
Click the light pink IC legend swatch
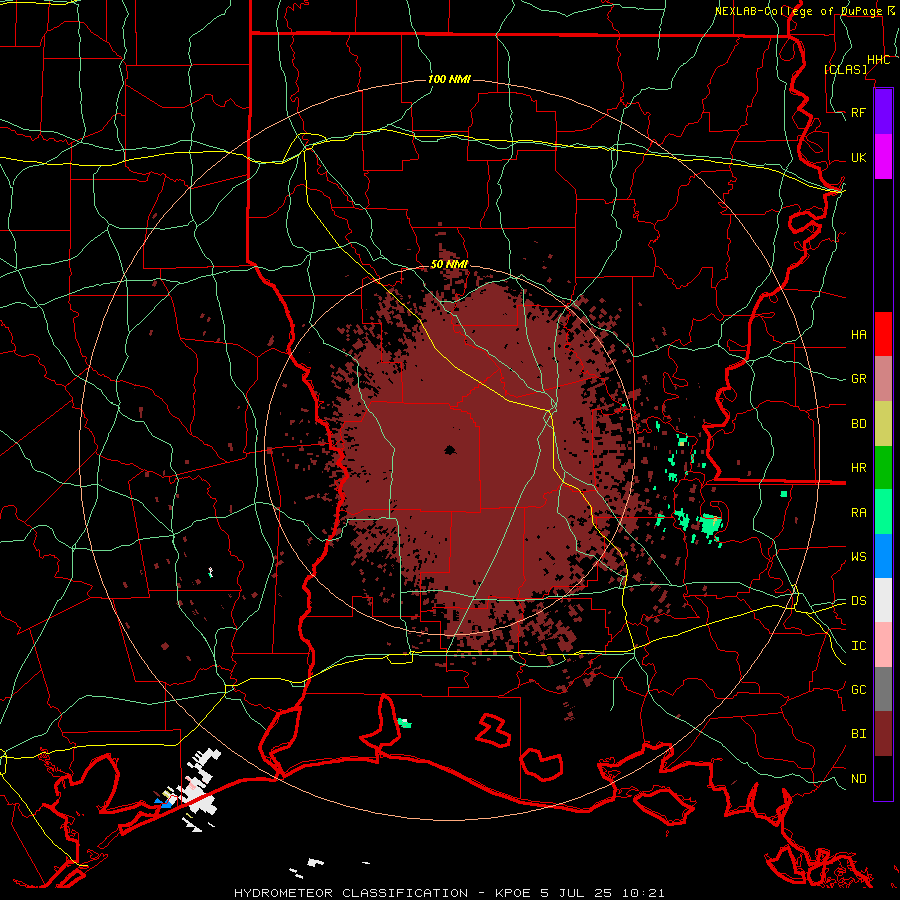(883, 645)
